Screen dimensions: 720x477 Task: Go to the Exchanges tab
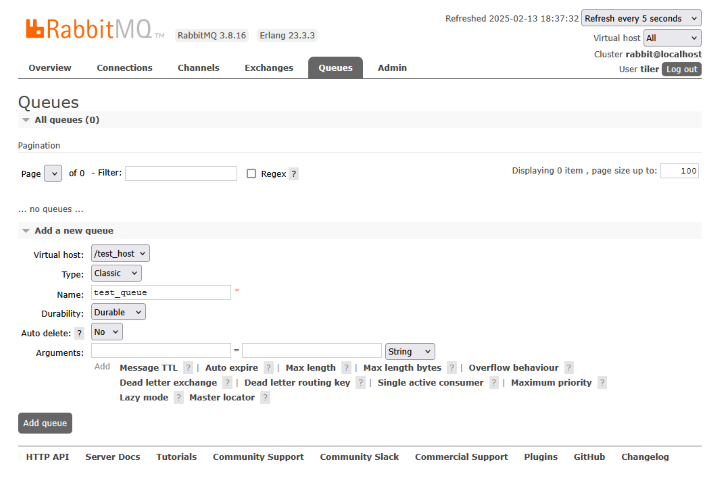point(269,68)
